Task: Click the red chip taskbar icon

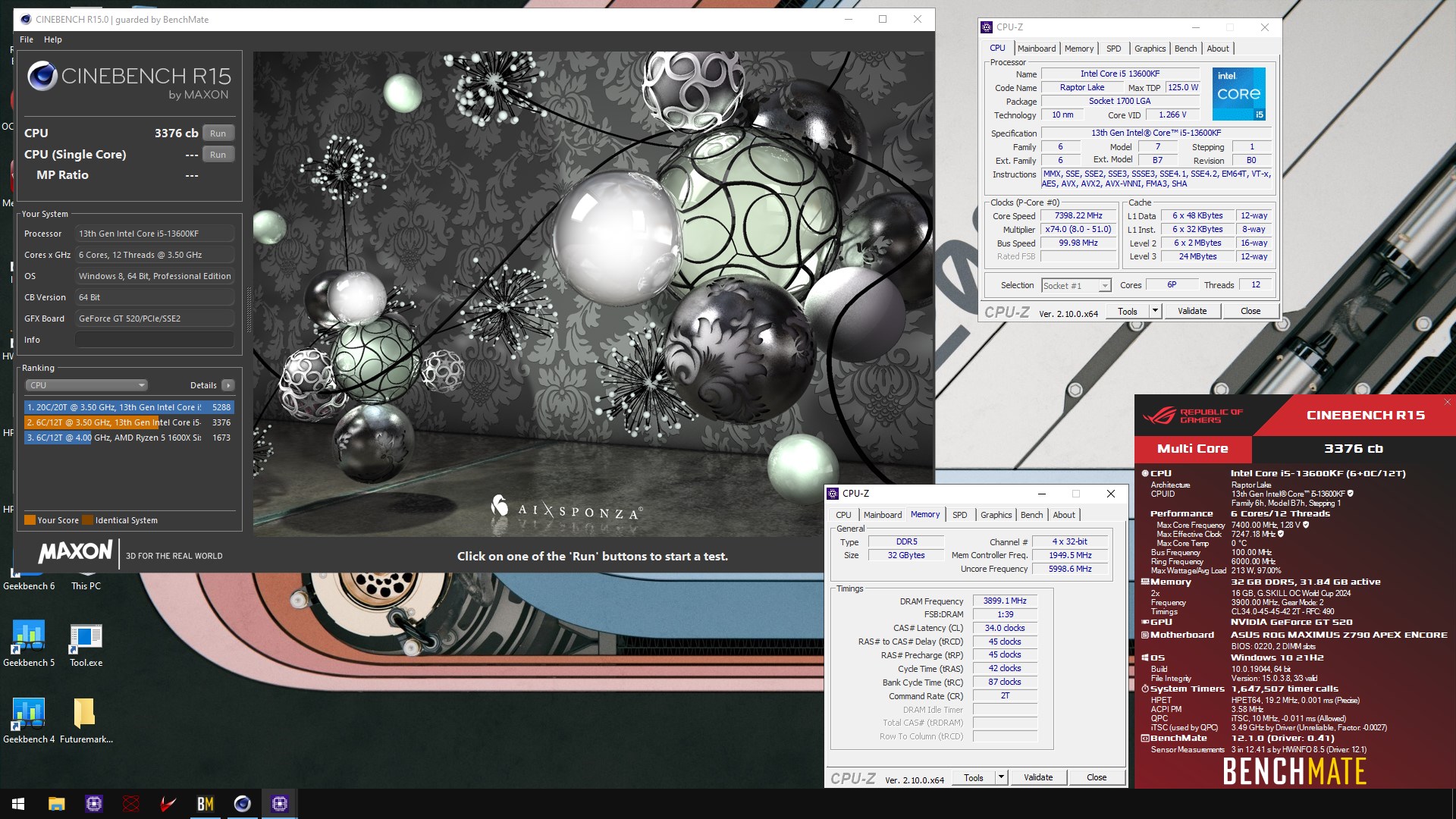Action: (130, 804)
